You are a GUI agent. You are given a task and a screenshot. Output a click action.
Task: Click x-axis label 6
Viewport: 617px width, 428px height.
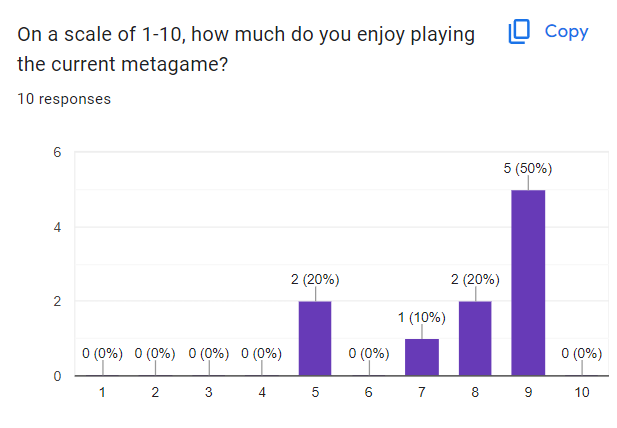click(x=368, y=393)
